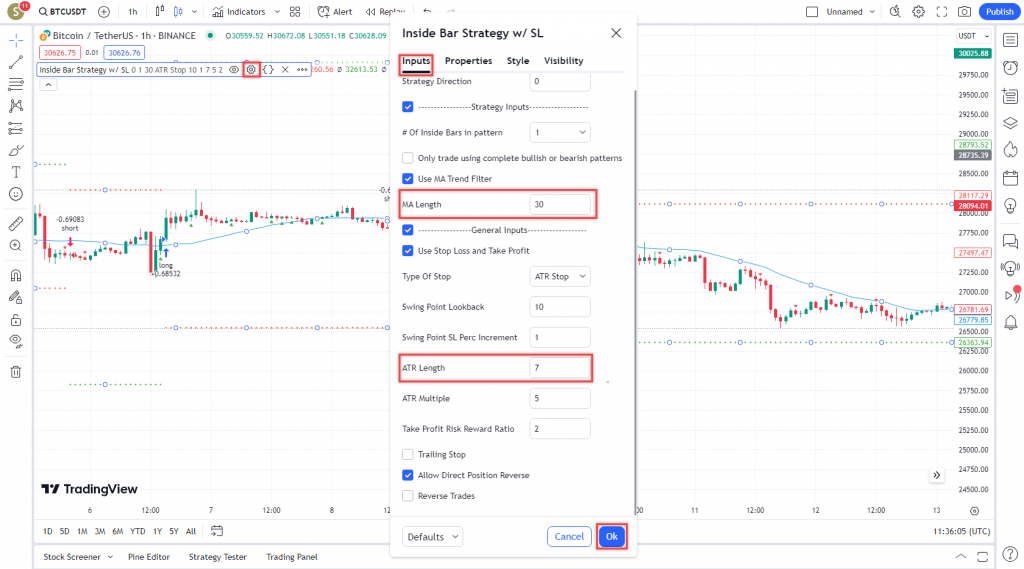The image size is (1024, 569).
Task: Open the emoji icons tool
Action: [x=16, y=194]
